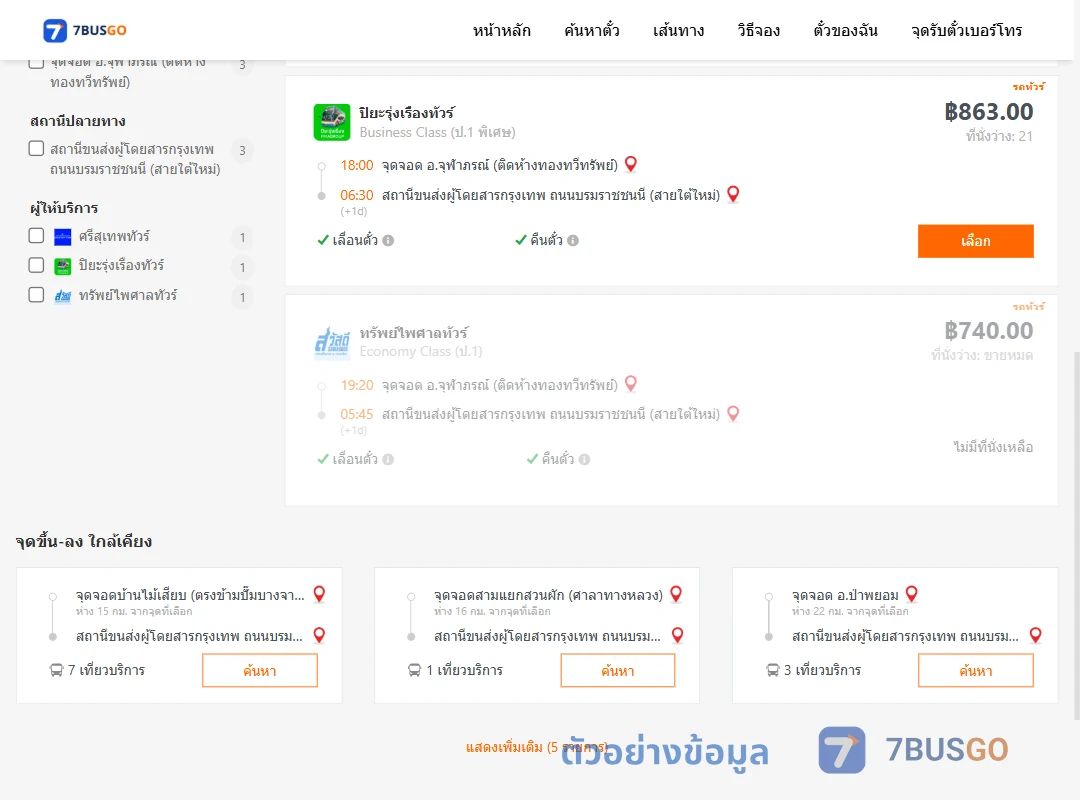Open map pin for 18:00 departure stop
Image resolution: width=1080 pixels, height=800 pixels.
(x=630, y=164)
